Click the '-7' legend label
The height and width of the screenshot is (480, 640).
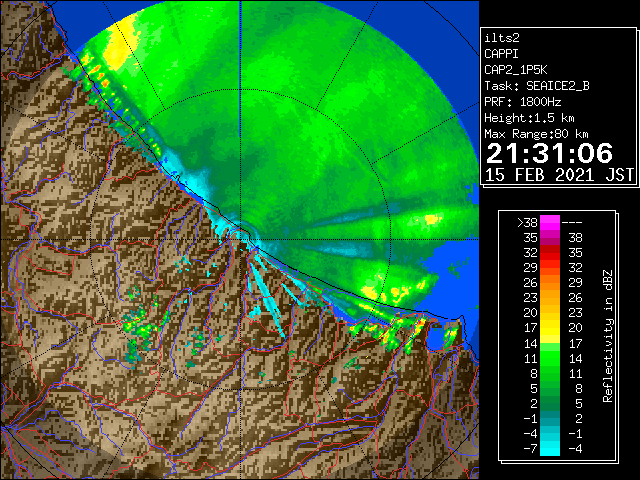click(x=531, y=449)
